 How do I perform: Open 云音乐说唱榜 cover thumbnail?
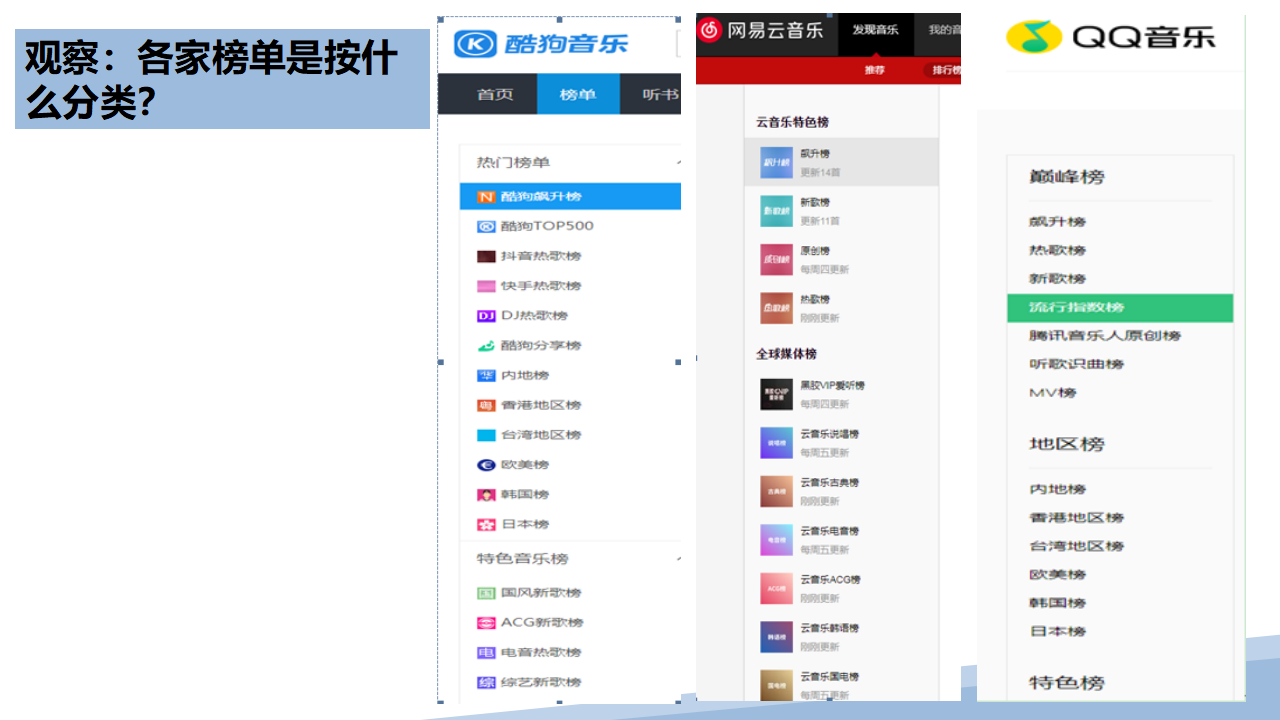pyautogui.click(x=776, y=443)
